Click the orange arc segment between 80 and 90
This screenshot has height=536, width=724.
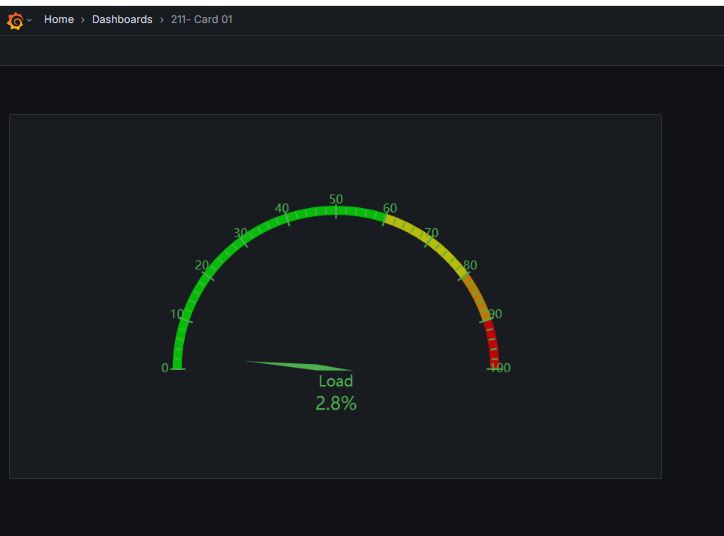476,295
